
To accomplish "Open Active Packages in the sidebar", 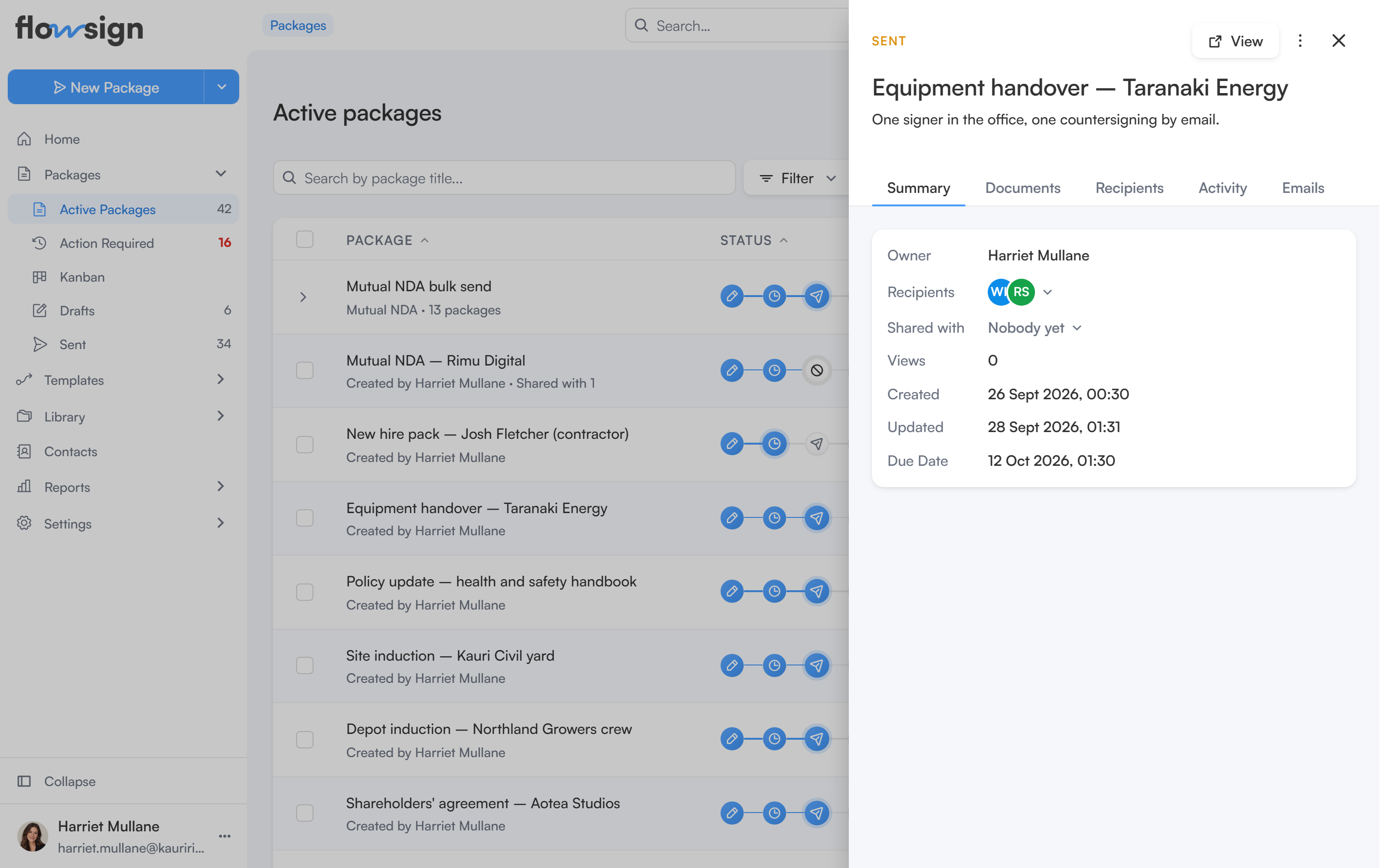I will (x=123, y=209).
